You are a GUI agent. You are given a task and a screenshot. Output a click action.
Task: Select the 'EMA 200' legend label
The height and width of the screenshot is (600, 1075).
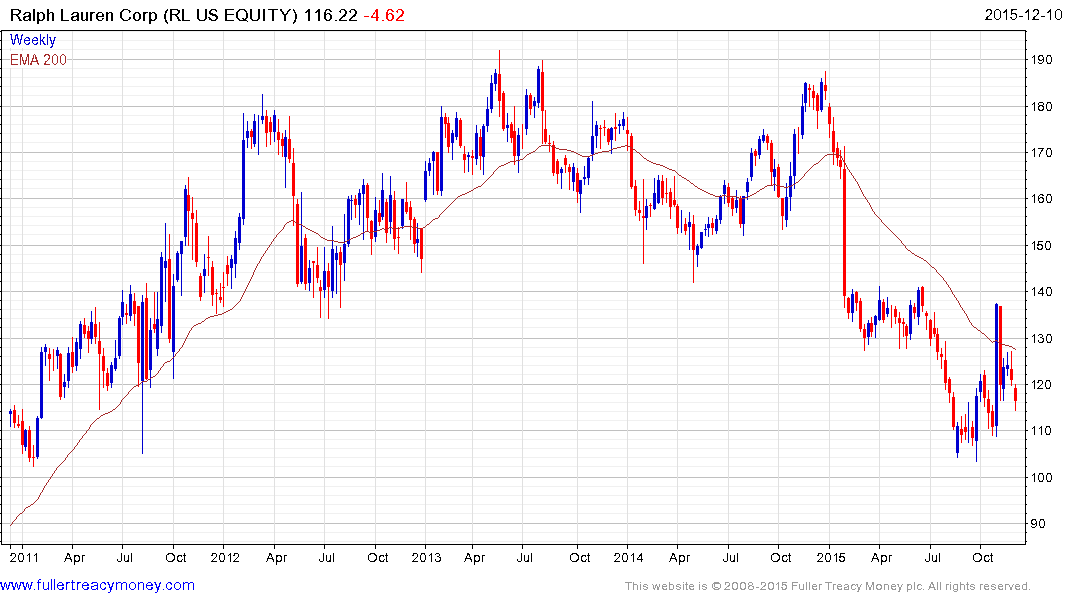coord(38,60)
